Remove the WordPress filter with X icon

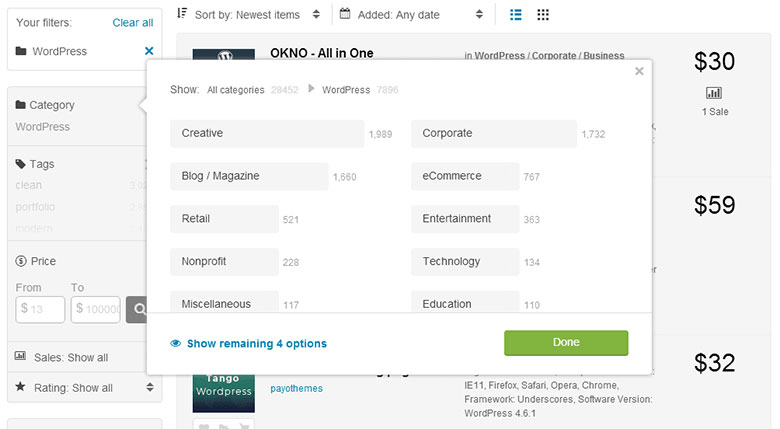pos(149,51)
